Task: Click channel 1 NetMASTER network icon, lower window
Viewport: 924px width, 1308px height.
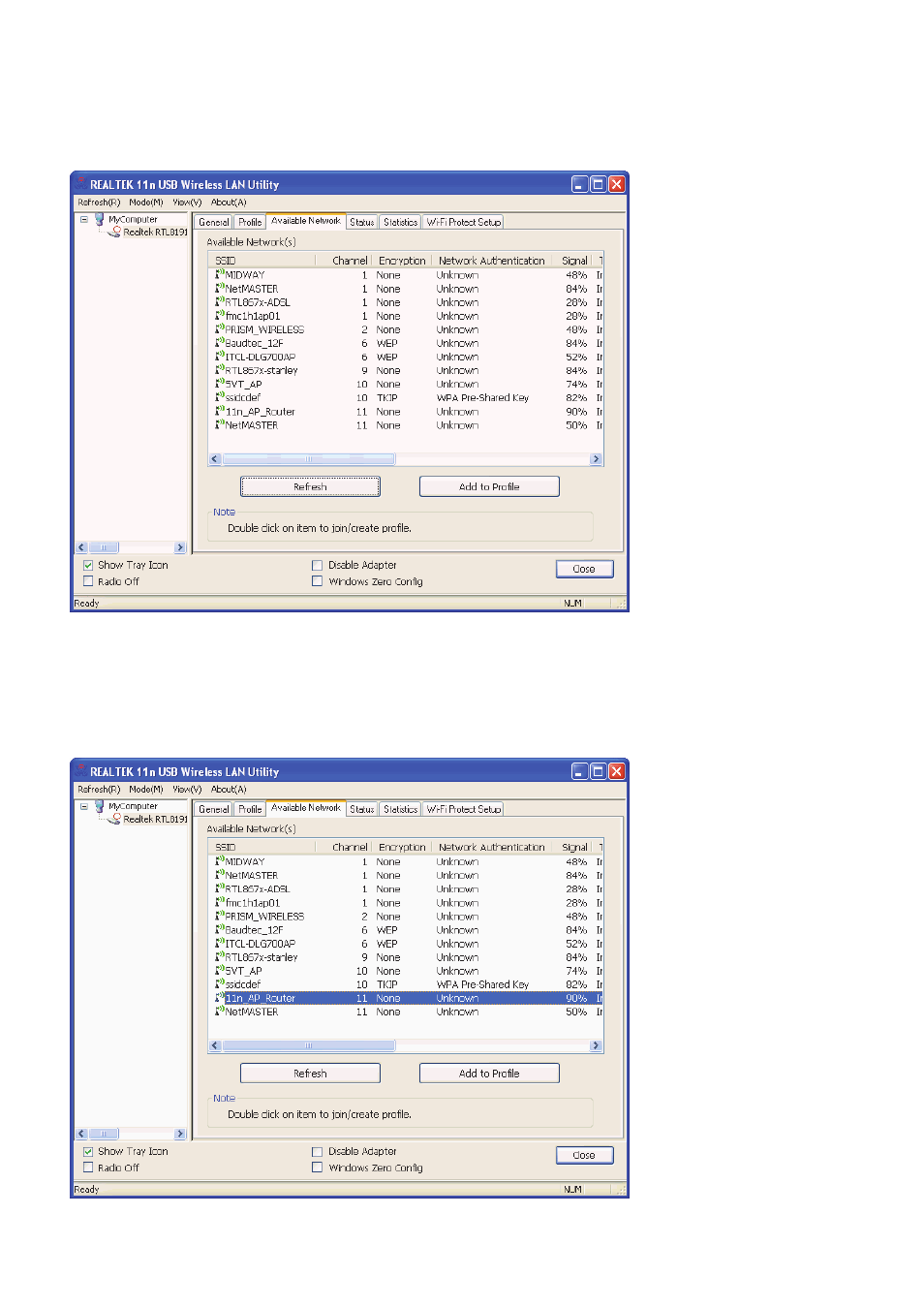Action: (x=220, y=874)
